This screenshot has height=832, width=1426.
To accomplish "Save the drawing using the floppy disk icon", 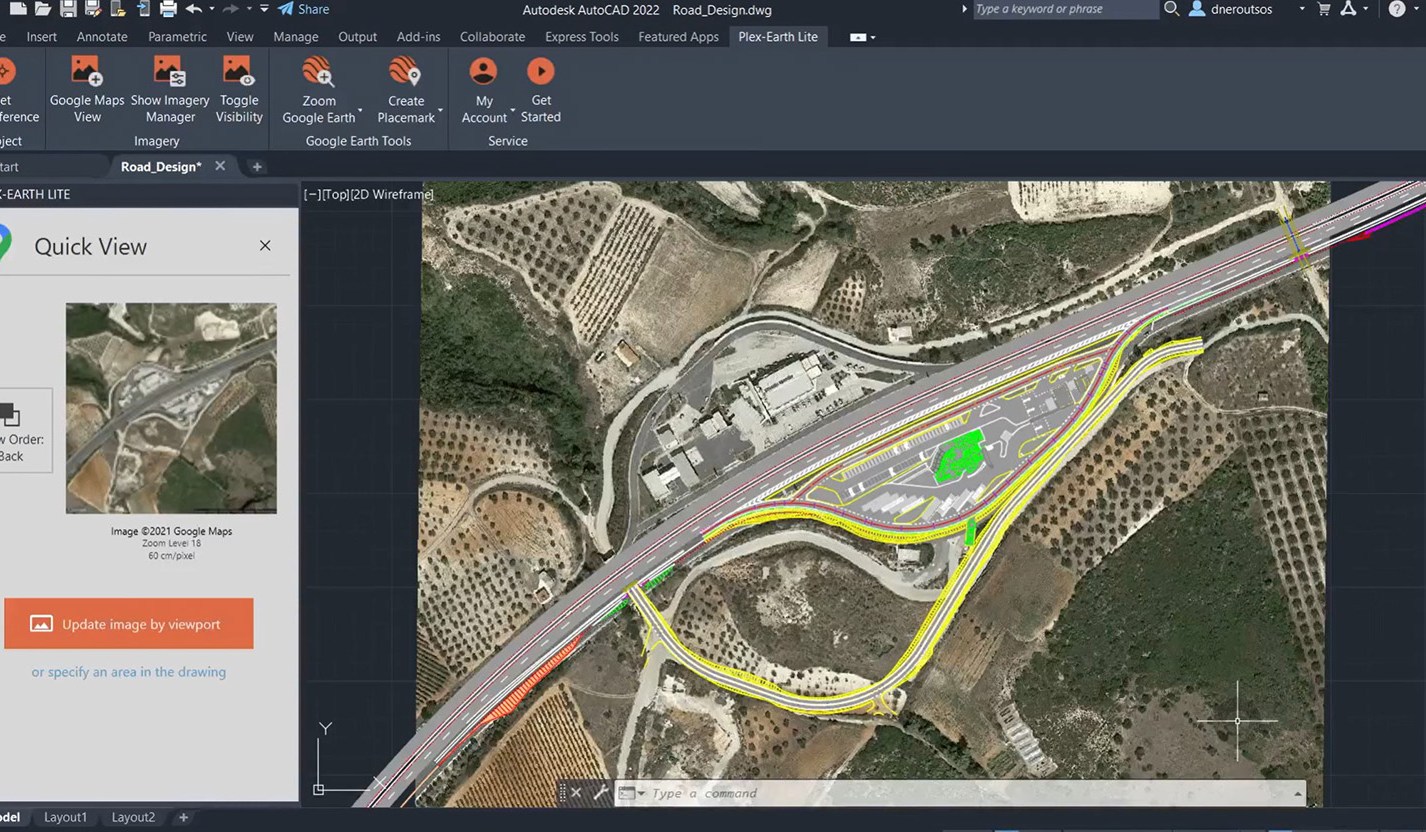I will [x=68, y=9].
